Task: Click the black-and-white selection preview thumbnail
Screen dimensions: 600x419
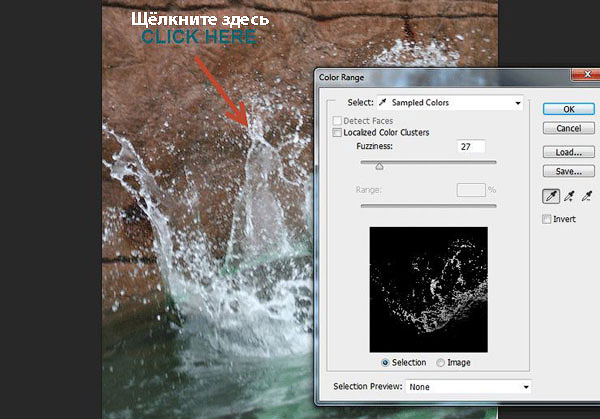Action: click(x=429, y=290)
